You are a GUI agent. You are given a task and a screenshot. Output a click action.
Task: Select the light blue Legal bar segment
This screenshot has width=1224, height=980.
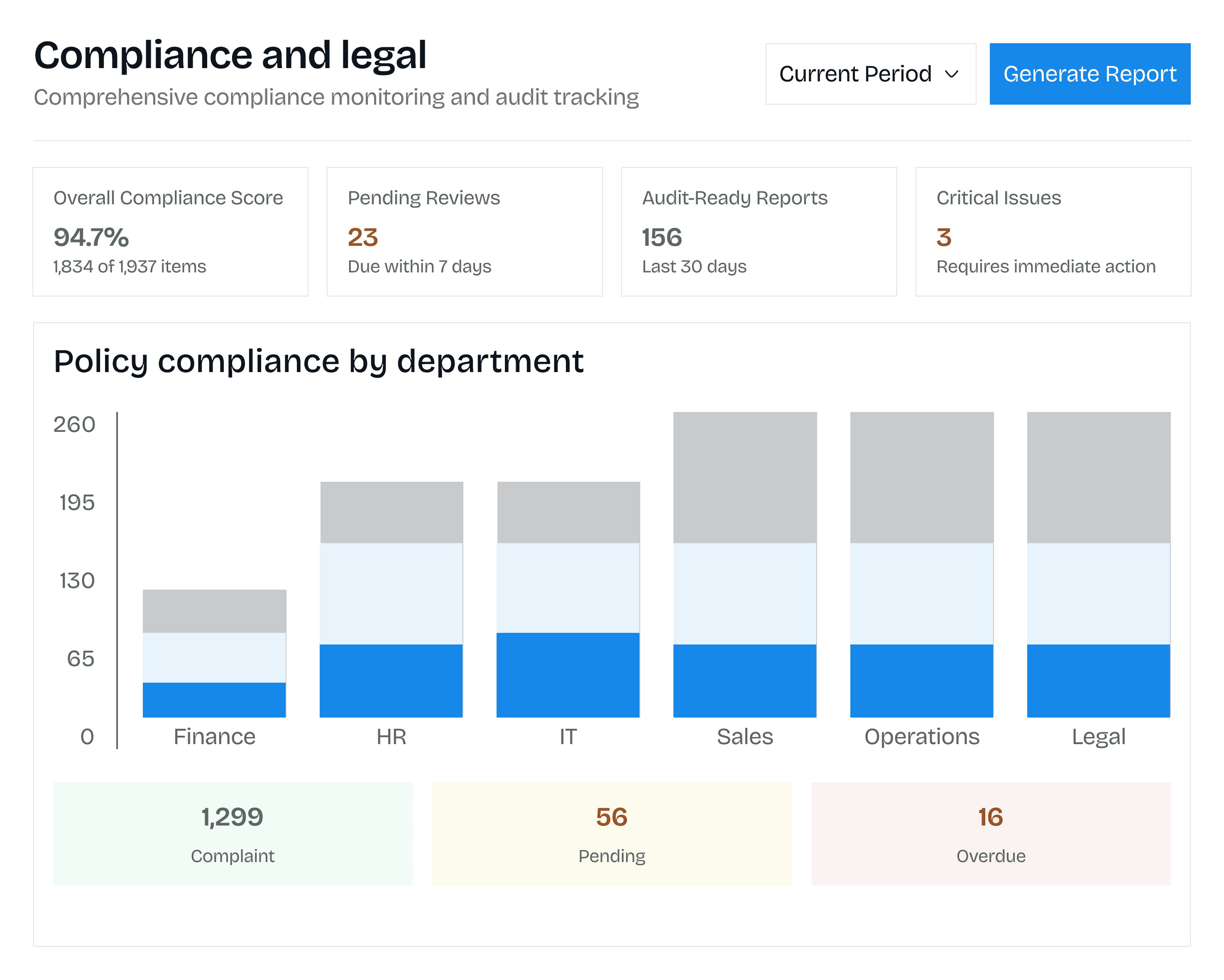(x=1099, y=593)
